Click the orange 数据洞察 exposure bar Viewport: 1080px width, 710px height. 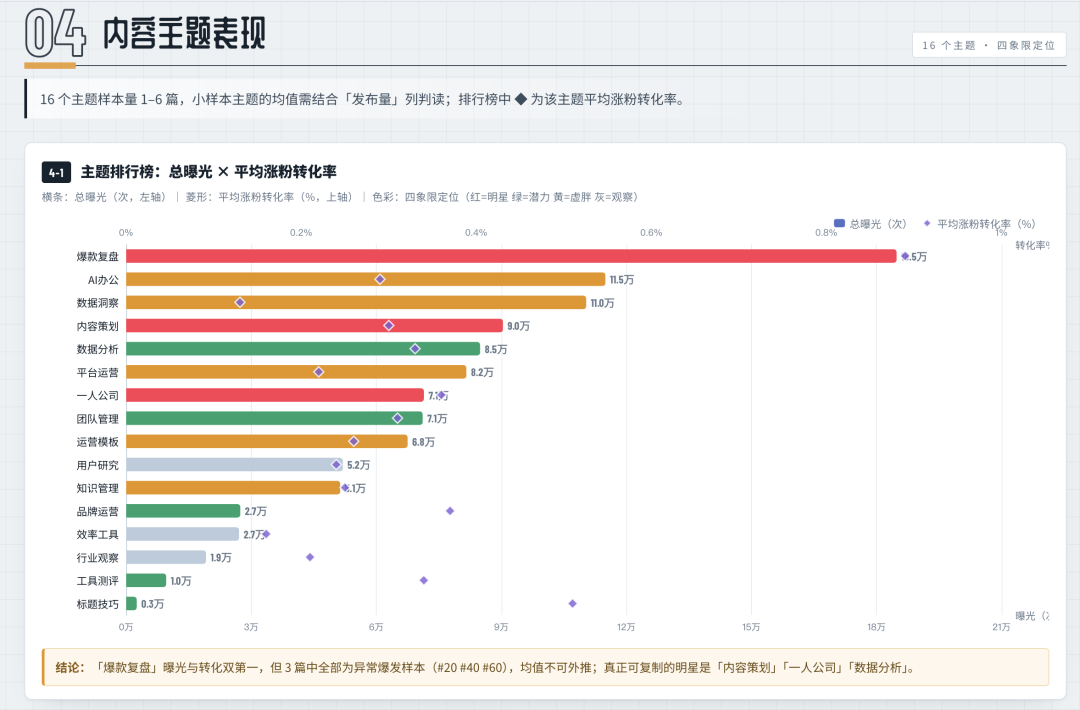(356, 302)
